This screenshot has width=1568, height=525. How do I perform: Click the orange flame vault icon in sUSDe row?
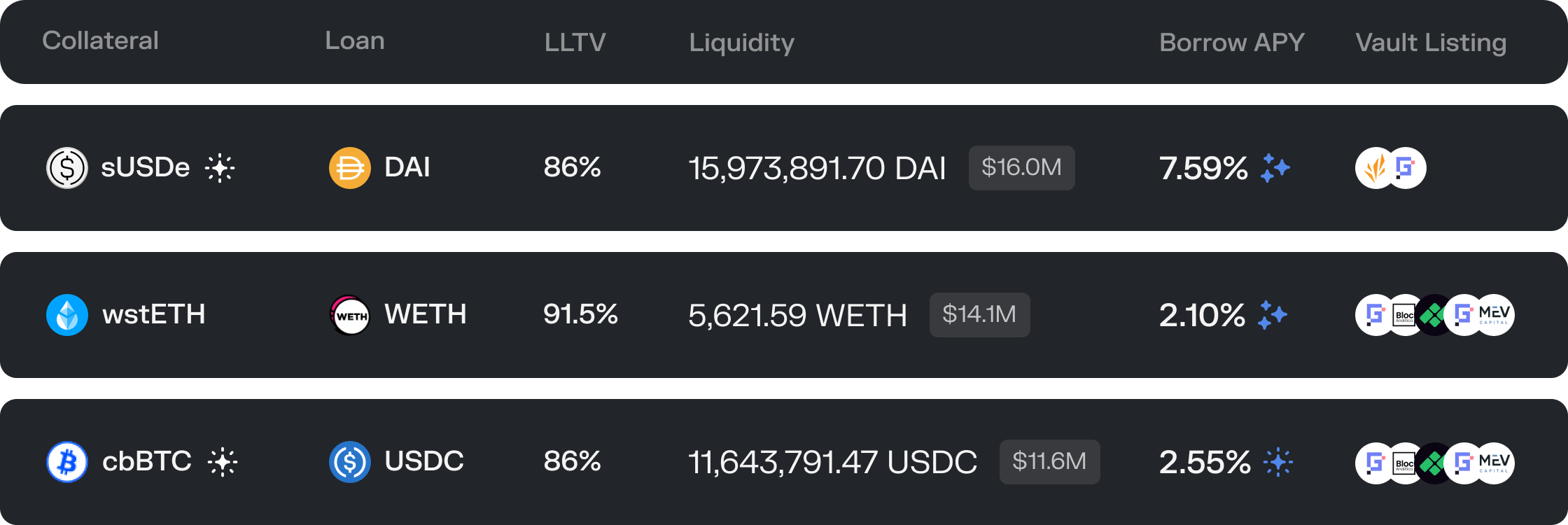1373,168
